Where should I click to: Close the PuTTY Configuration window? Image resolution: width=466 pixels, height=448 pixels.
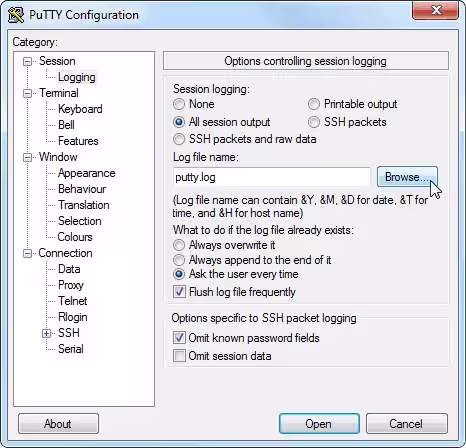tap(435, 10)
